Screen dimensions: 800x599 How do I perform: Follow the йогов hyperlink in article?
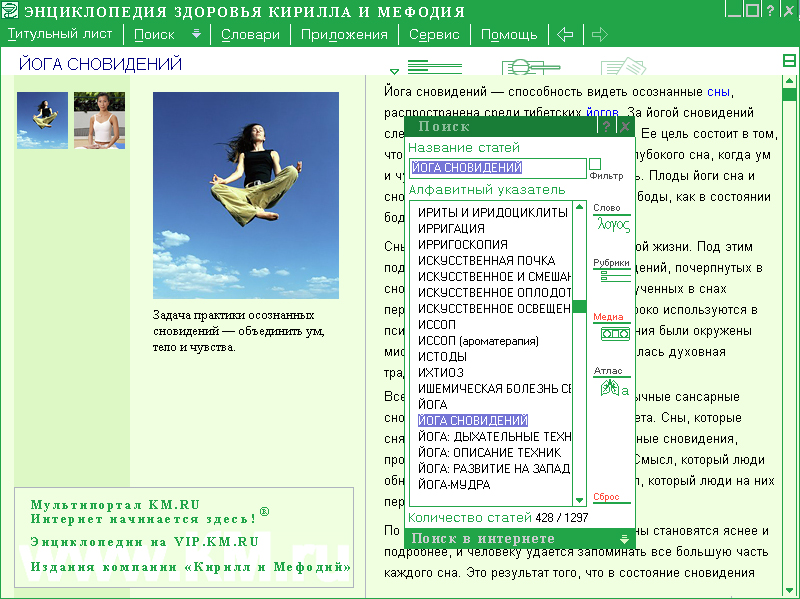602,112
